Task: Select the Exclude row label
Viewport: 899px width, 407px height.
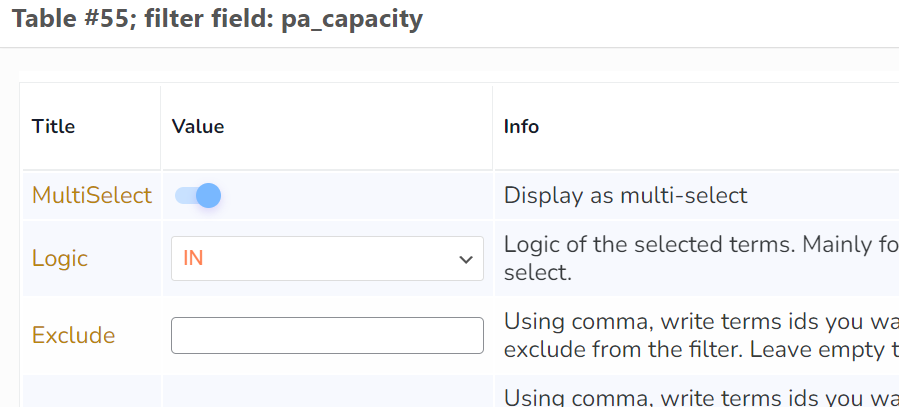Action: pyautogui.click(x=73, y=335)
